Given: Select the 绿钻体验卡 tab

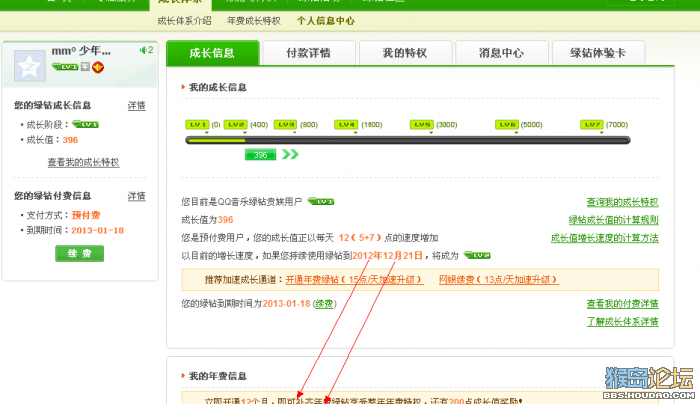Looking at the screenshot, I should click(x=598, y=53).
